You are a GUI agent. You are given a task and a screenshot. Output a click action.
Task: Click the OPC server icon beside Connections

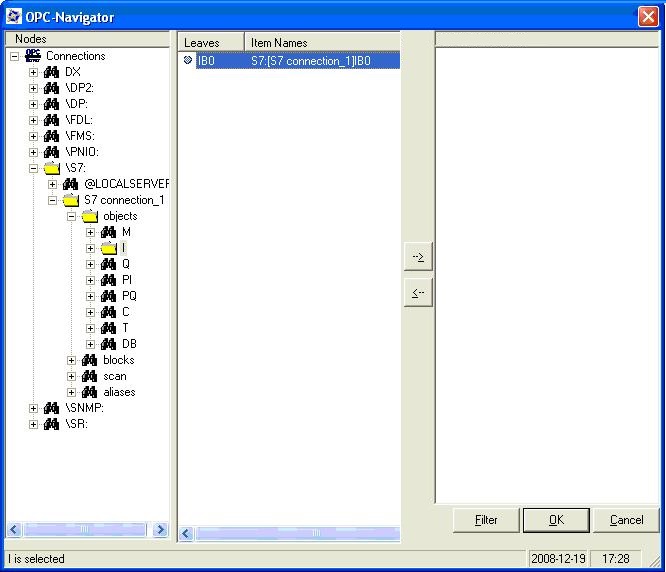coord(33,56)
